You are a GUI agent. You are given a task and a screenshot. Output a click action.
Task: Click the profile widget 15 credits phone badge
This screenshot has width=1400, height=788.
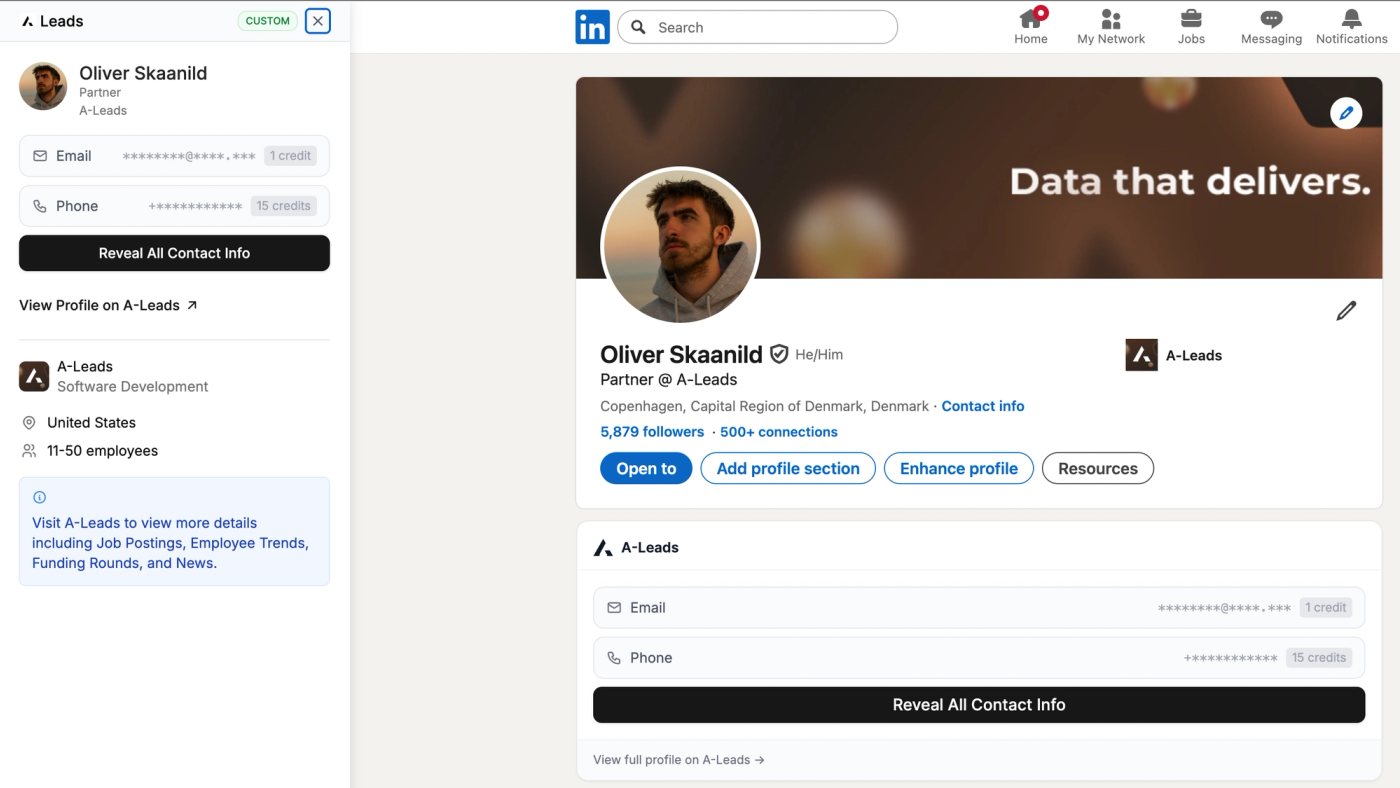click(1319, 657)
